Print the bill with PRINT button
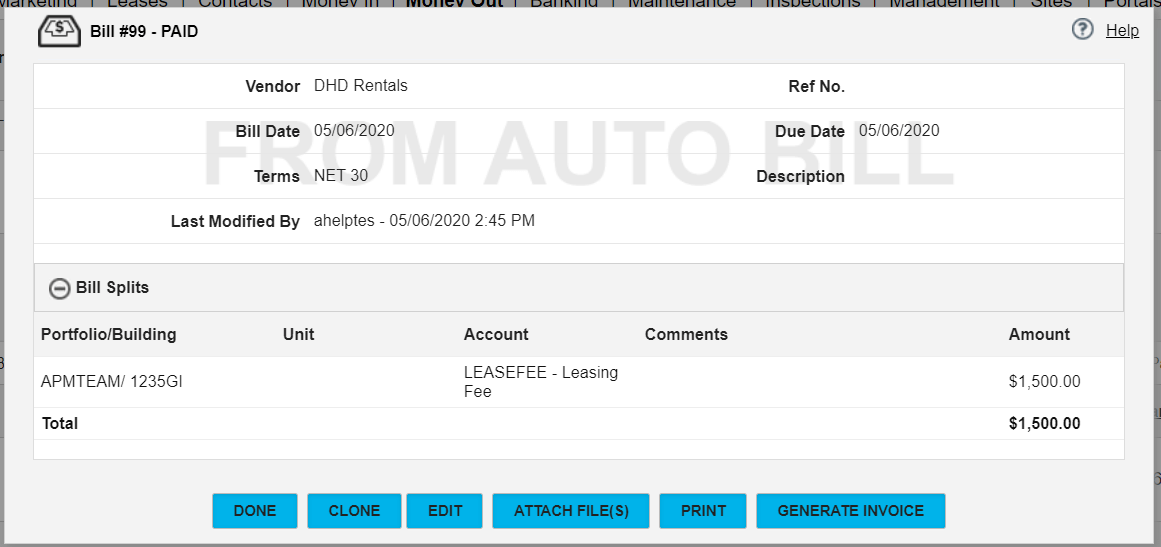The width and height of the screenshot is (1161, 547). (703, 511)
